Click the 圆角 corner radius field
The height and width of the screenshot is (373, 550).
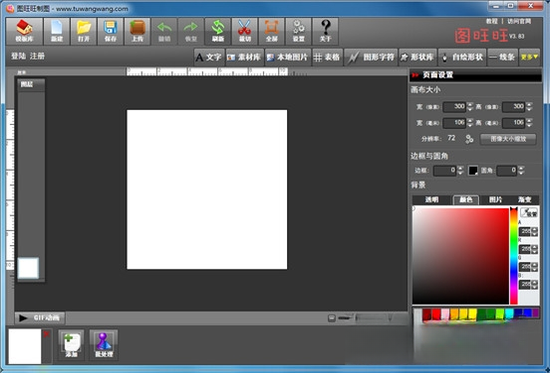pos(507,171)
